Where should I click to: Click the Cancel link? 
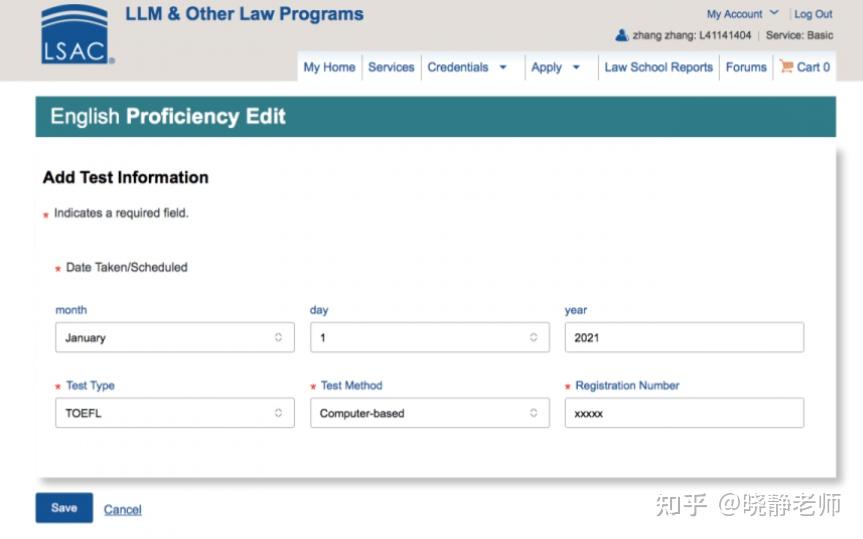coord(122,510)
